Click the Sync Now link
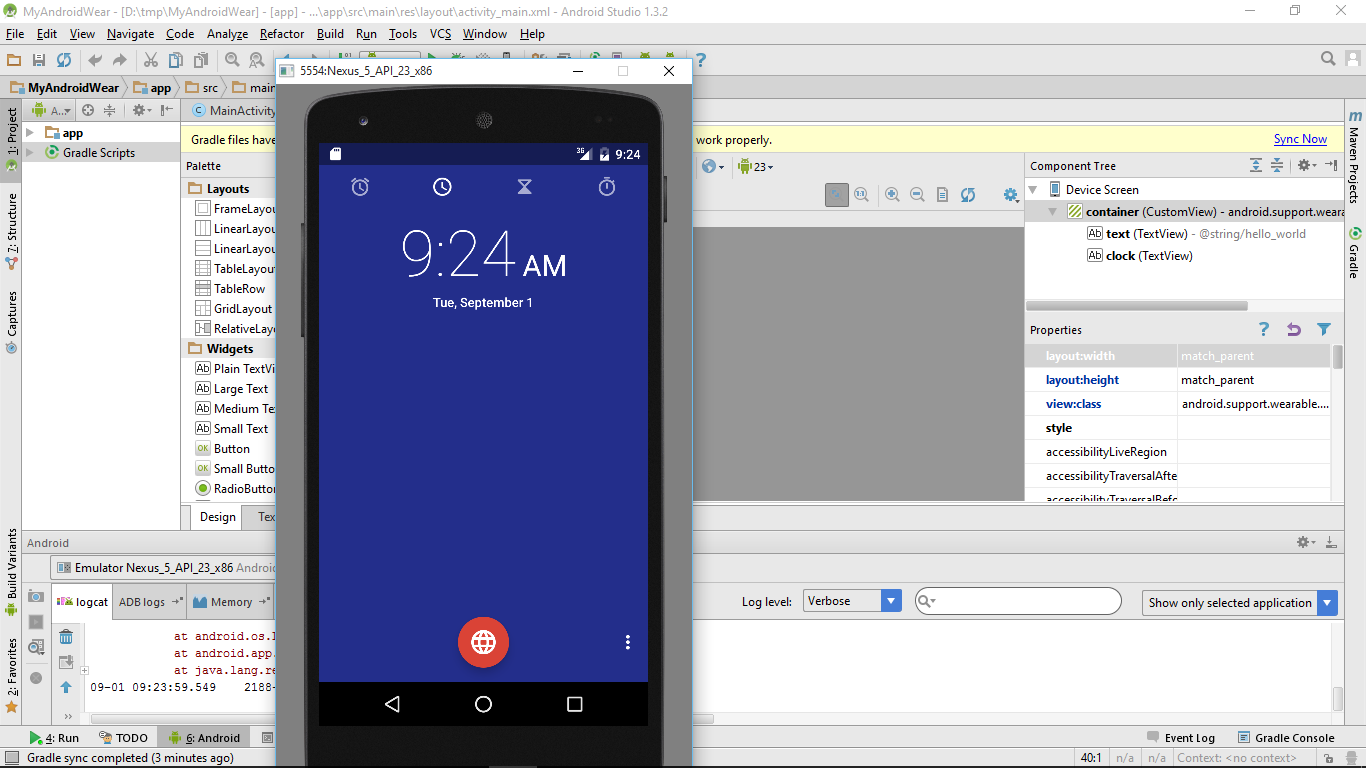 (1300, 139)
